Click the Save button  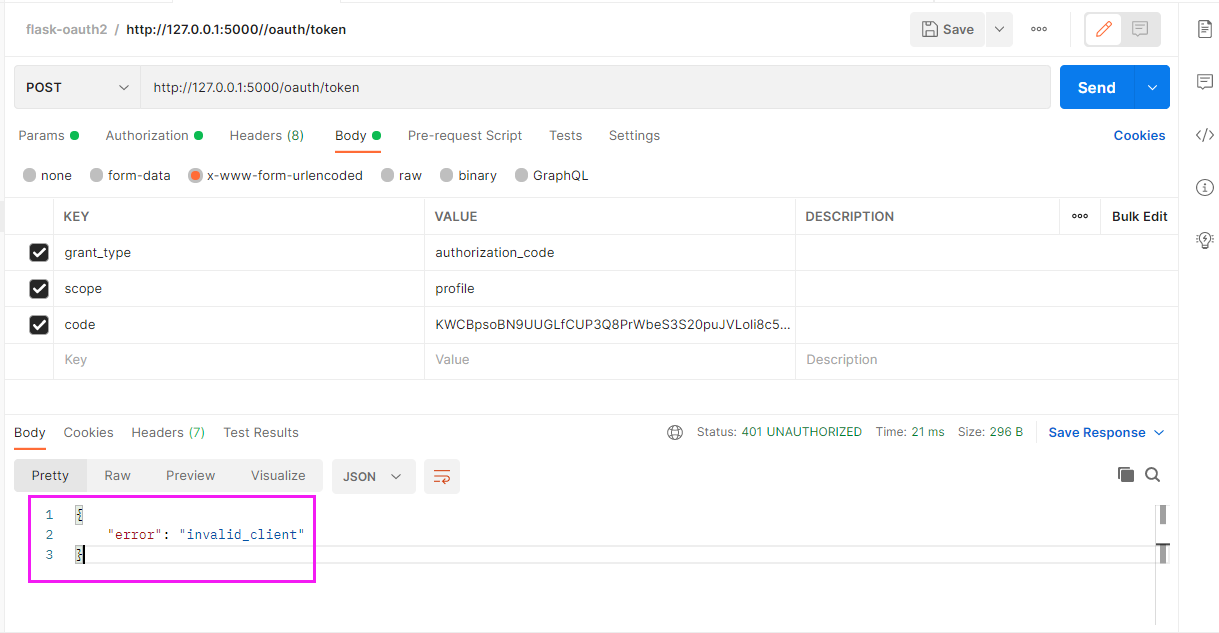948,29
